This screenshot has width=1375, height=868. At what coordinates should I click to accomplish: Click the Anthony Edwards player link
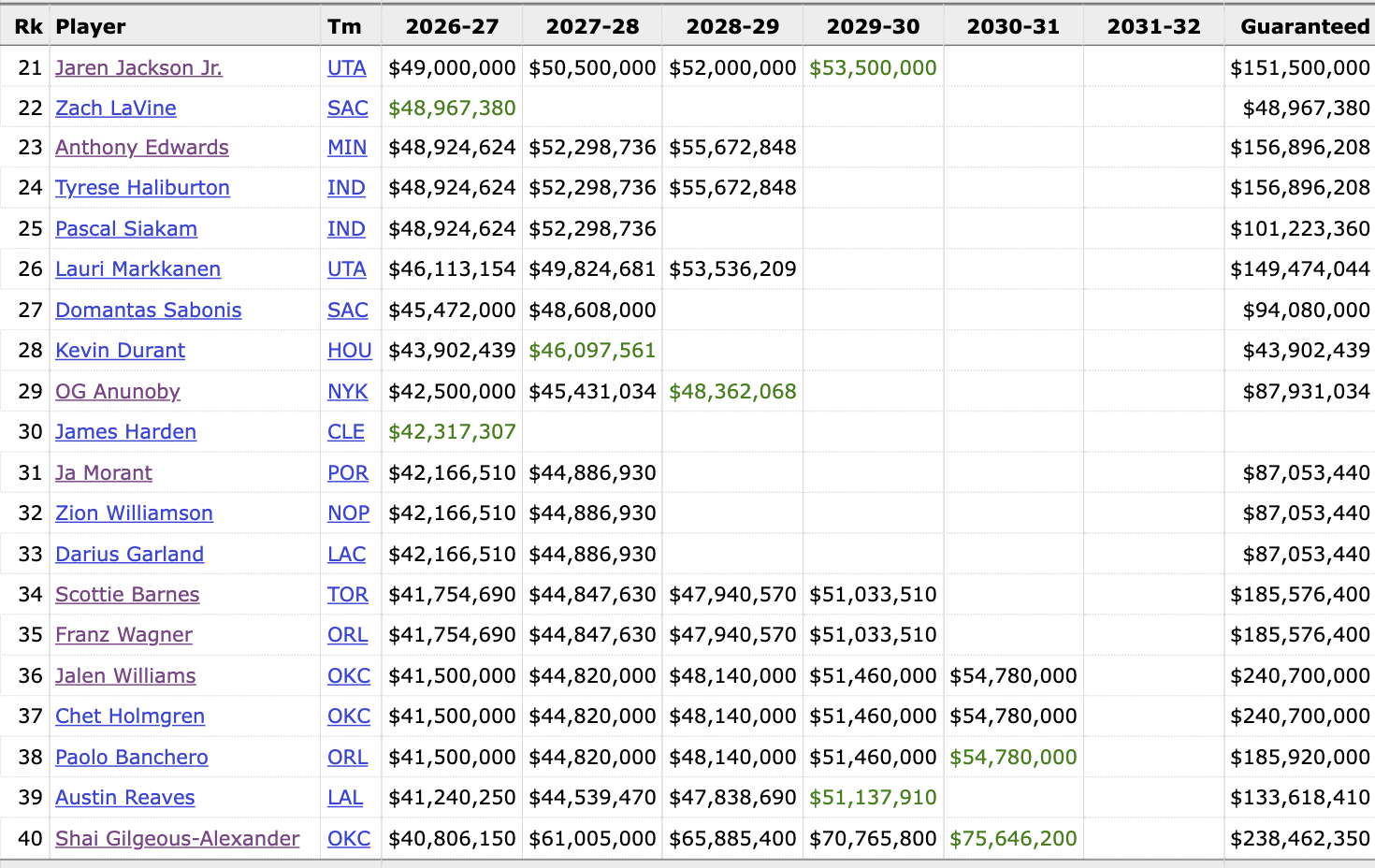[142, 147]
